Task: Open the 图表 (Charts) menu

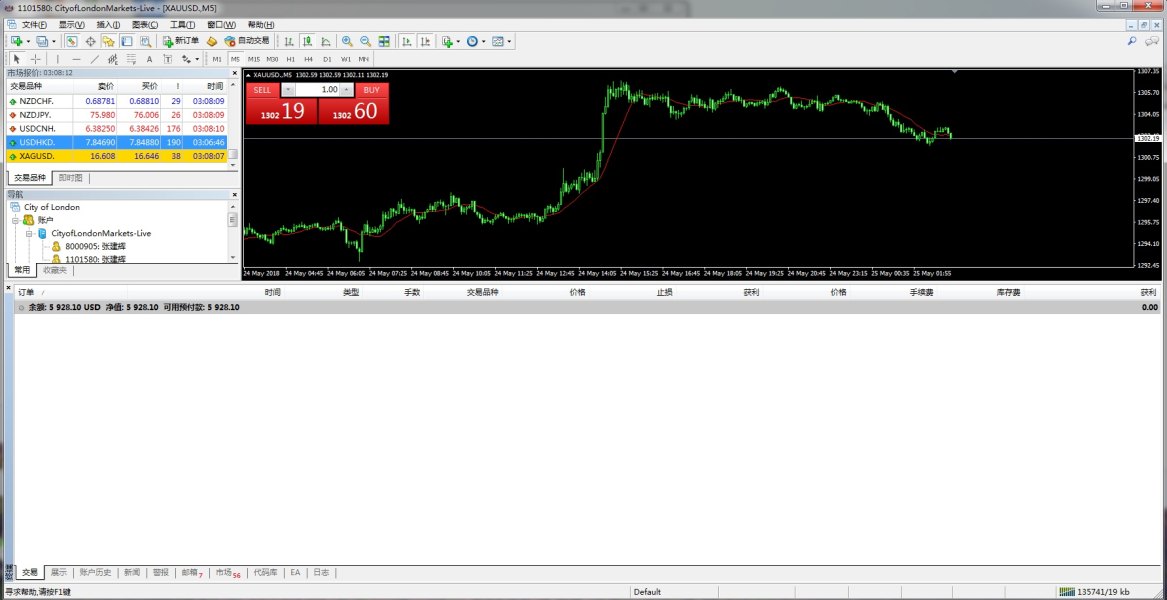Action: click(145, 24)
